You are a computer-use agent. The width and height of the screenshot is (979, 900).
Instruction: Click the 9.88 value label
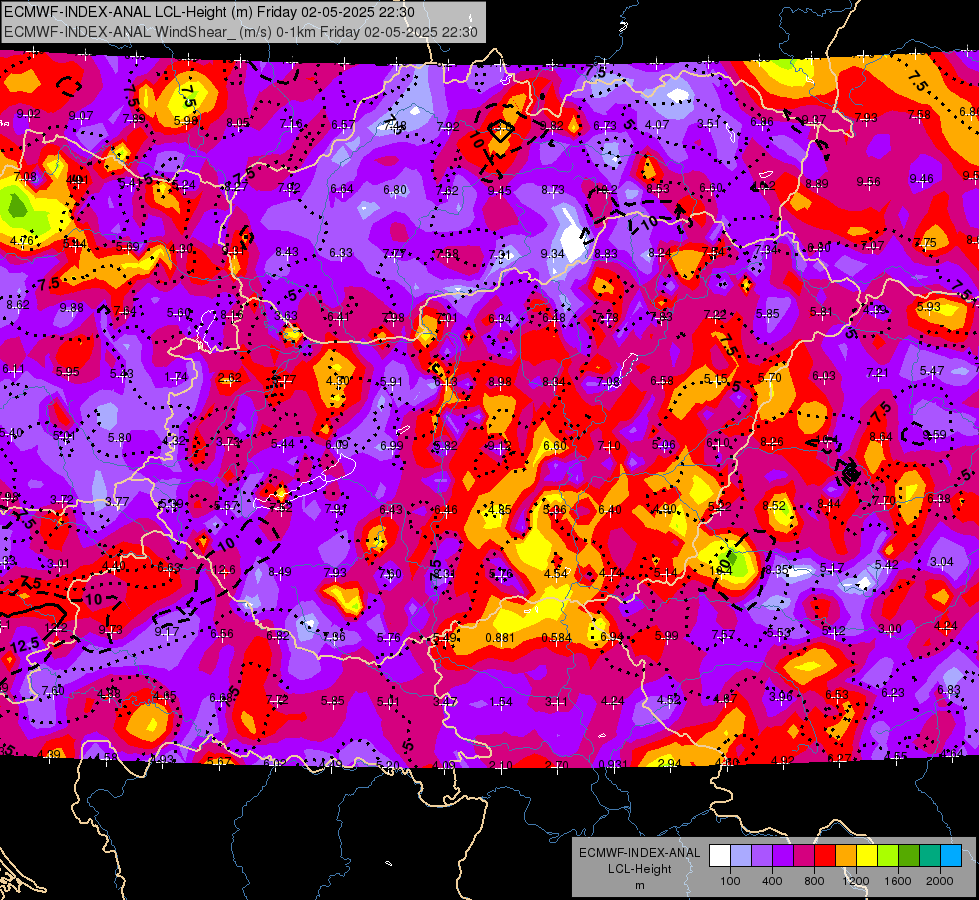click(x=71, y=308)
